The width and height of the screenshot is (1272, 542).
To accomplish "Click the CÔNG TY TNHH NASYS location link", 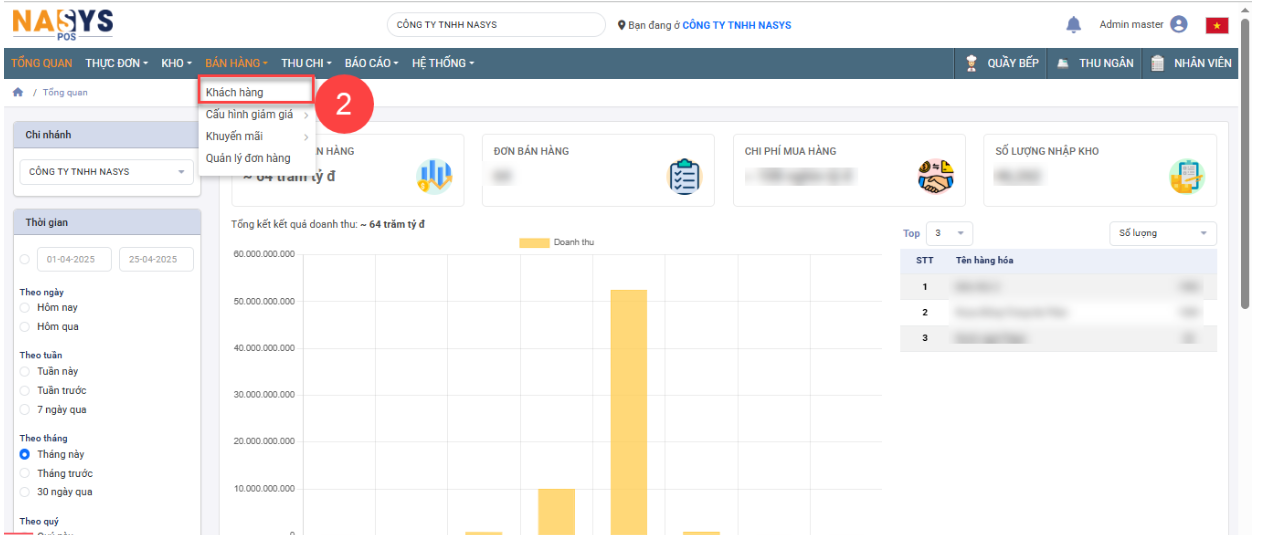I will [736, 25].
